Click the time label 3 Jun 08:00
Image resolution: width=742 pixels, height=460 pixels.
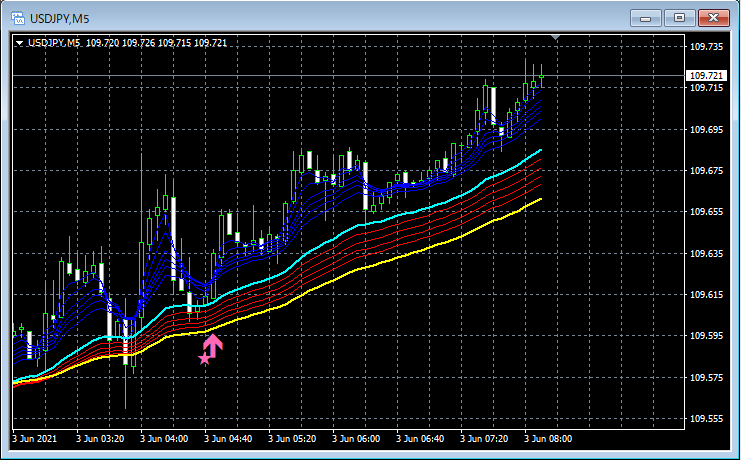(548, 439)
